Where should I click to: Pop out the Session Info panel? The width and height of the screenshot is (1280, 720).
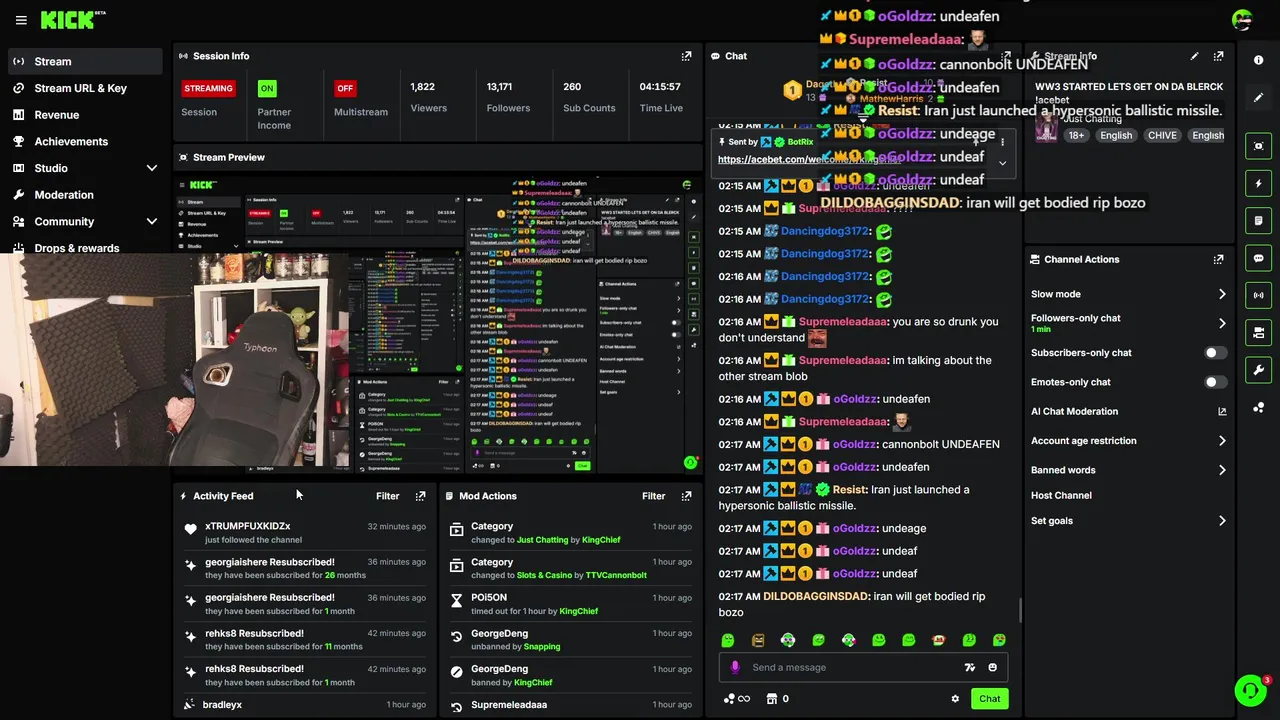pos(686,56)
